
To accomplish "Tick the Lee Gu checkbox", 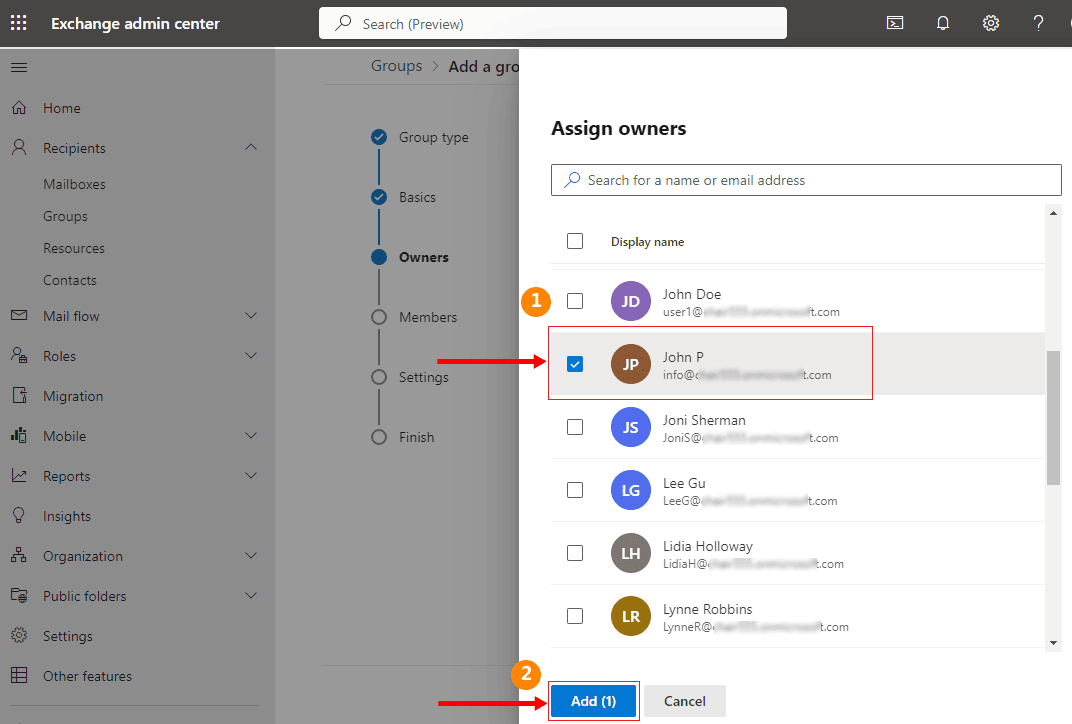I will tap(575, 490).
